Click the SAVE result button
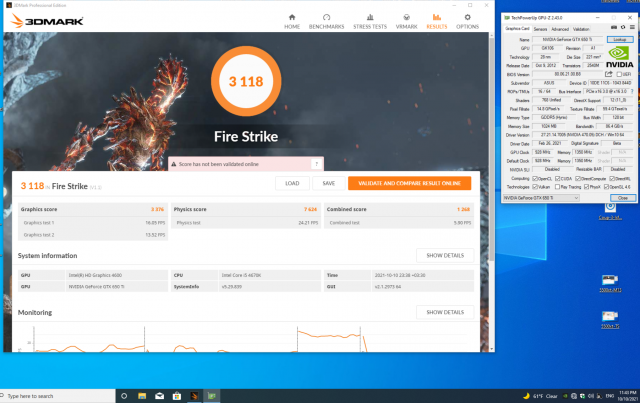Screen dimensions: 640x403 (x=329, y=183)
